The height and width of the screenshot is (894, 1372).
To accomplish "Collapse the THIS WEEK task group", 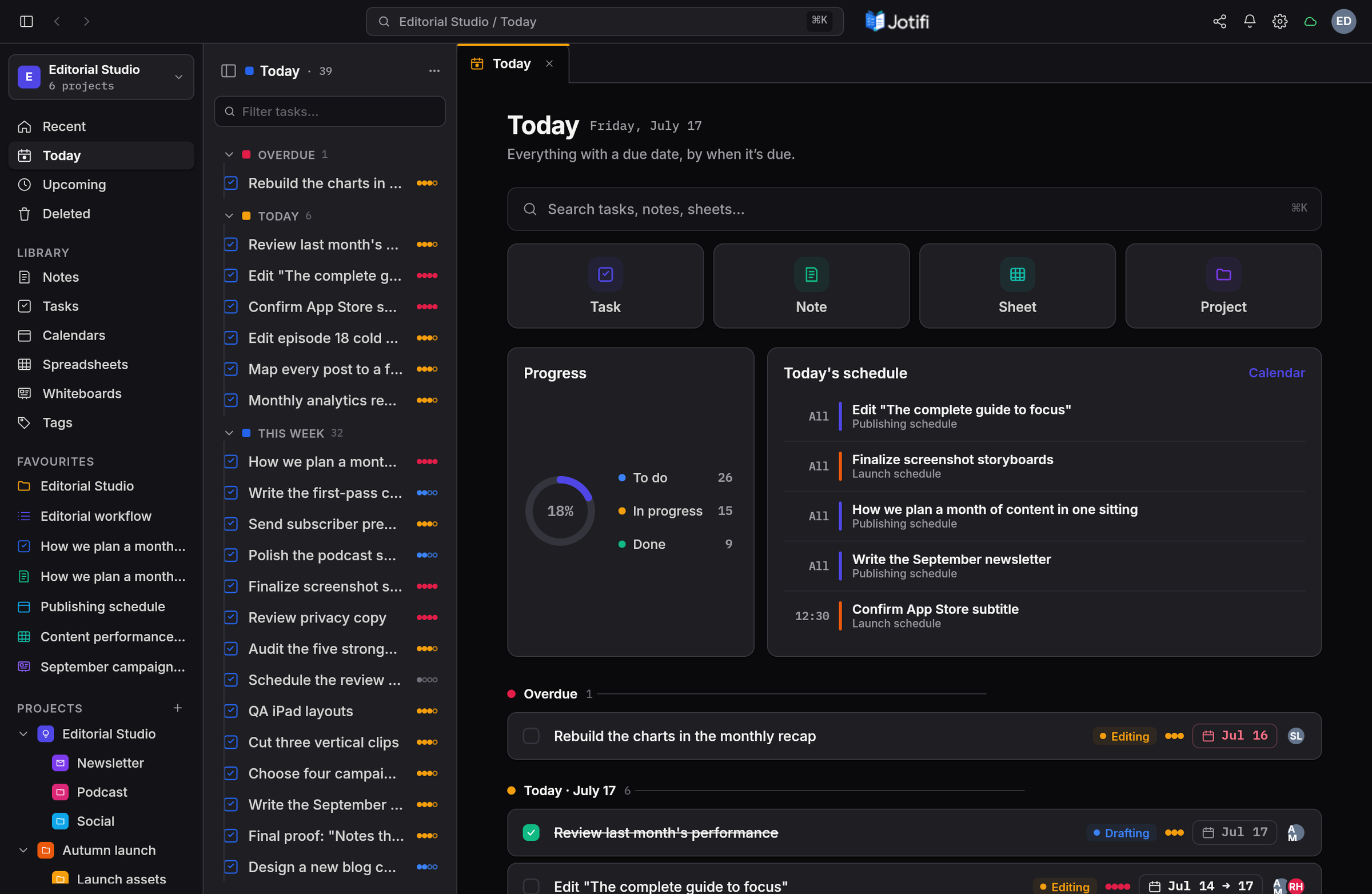I will (x=229, y=433).
